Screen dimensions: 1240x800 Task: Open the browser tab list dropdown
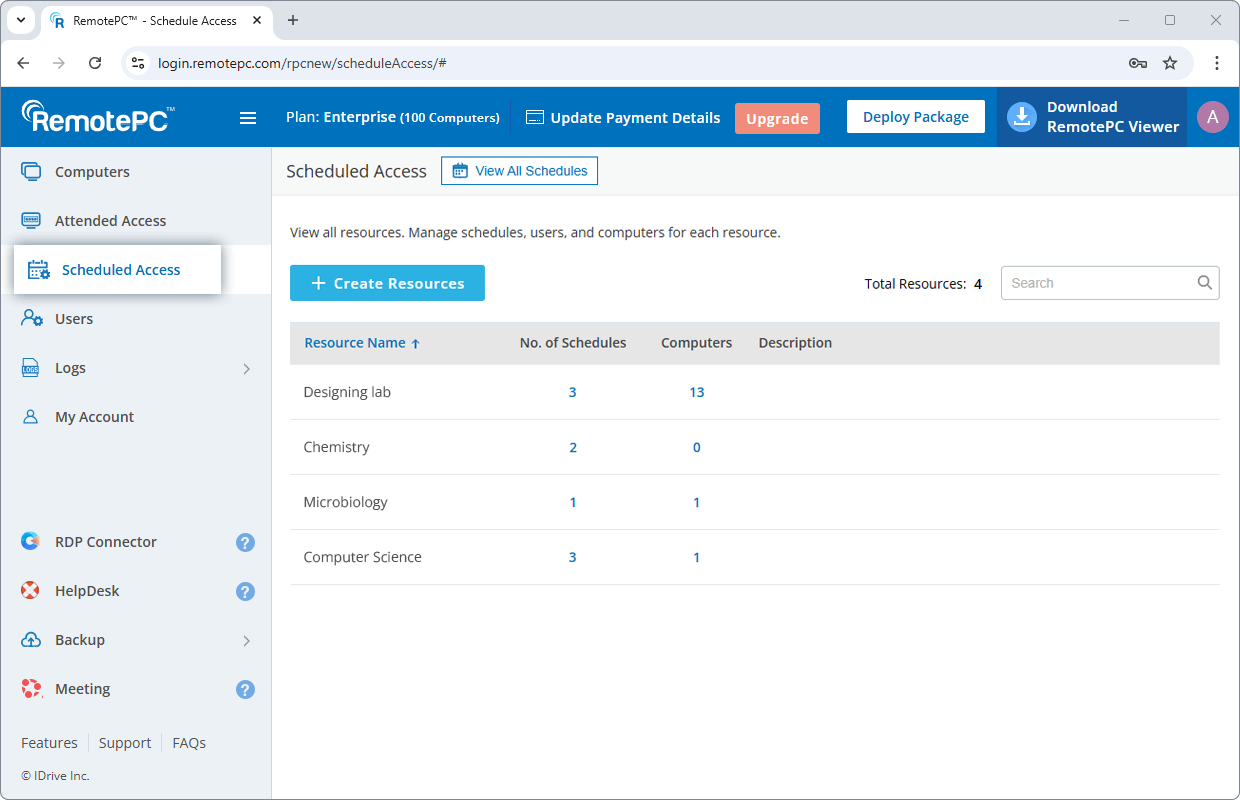pos(20,20)
